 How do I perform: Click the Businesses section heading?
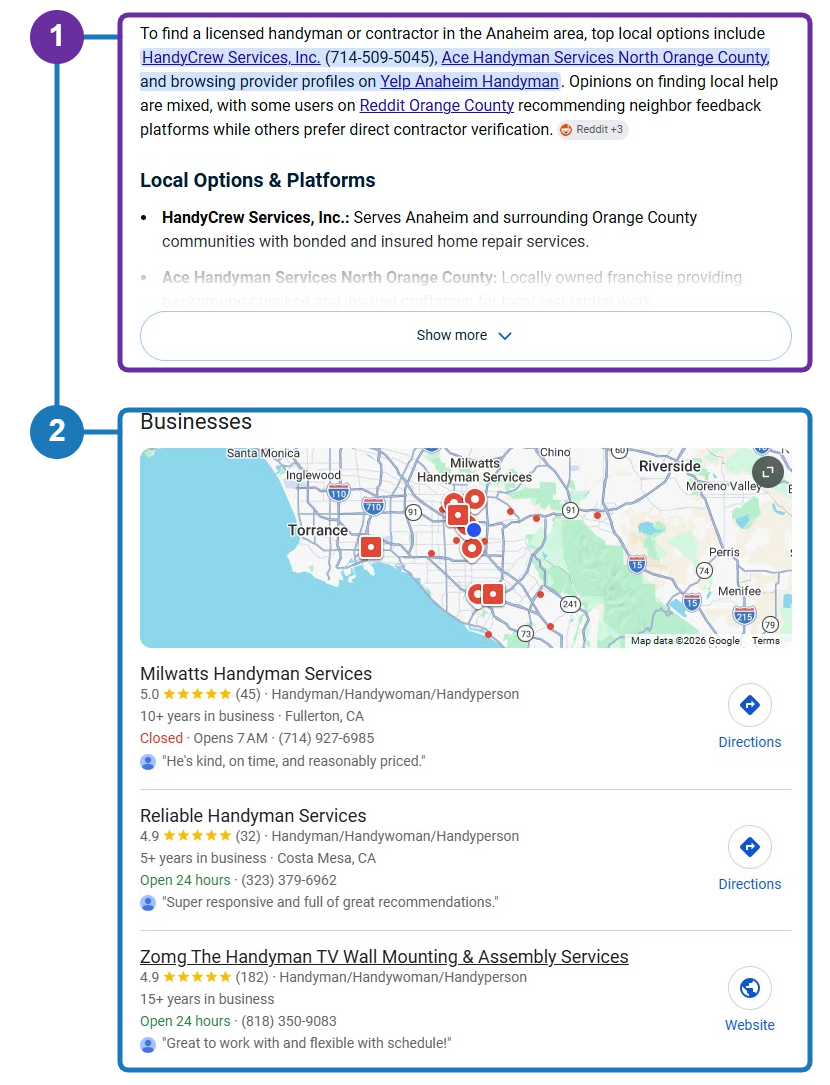click(196, 422)
